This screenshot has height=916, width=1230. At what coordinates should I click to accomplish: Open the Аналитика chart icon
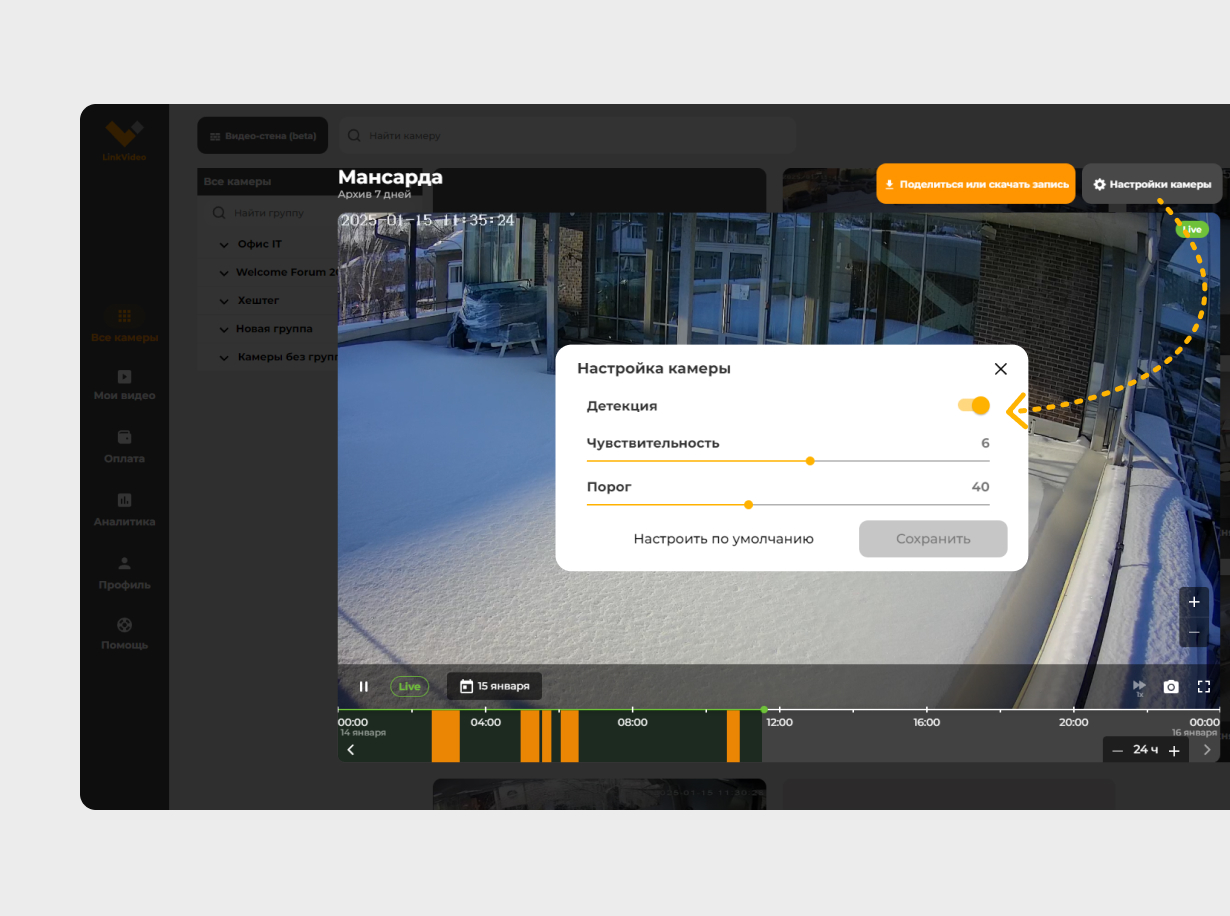pos(125,500)
